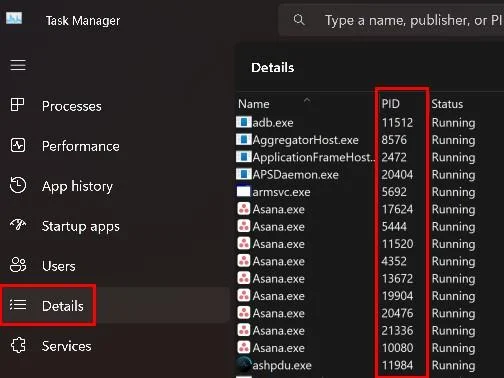The width and height of the screenshot is (504, 378).
Task: Click Running status of armsvc.exe
Action: point(454,192)
